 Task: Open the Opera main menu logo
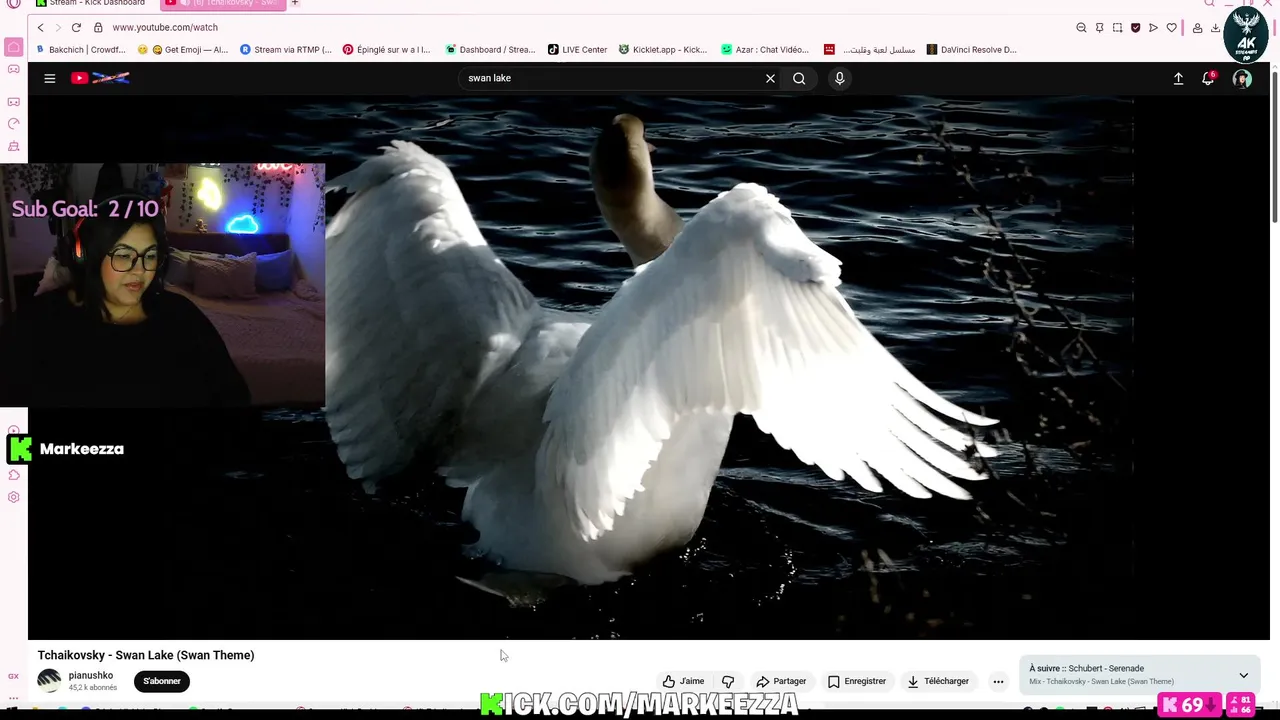(x=13, y=4)
